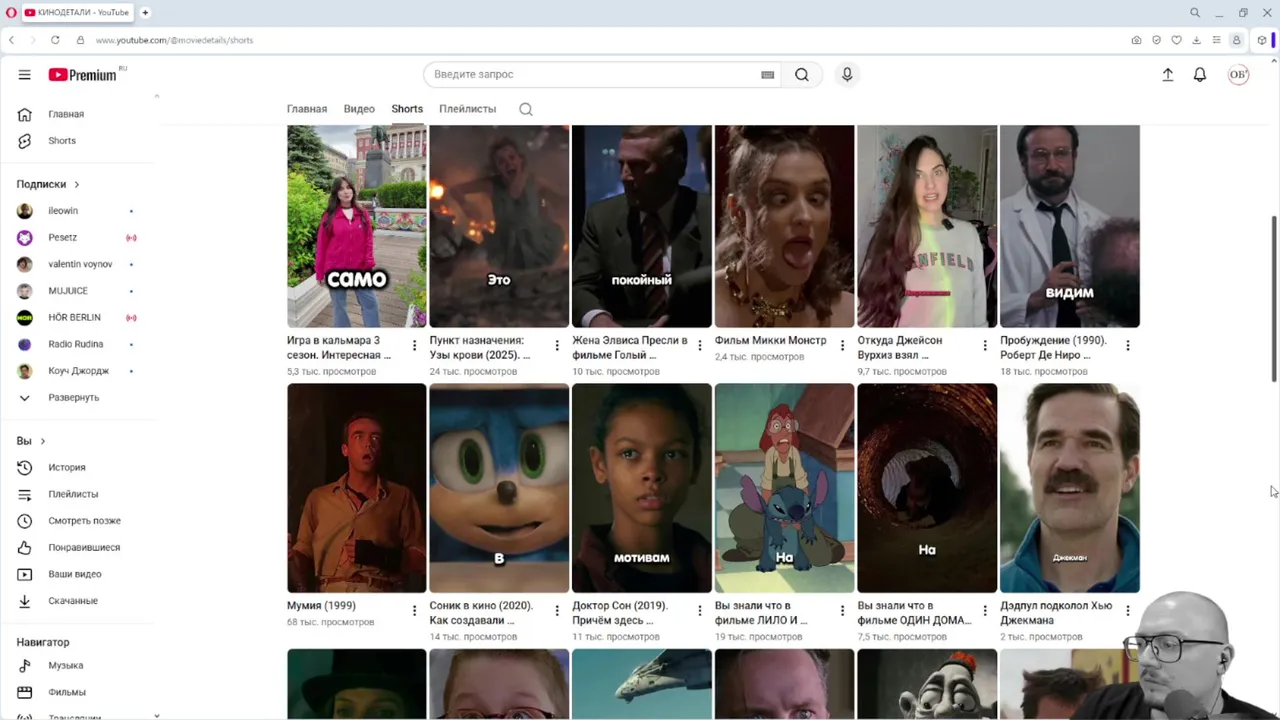Open the on-screen keyboard icon in search

pos(767,75)
